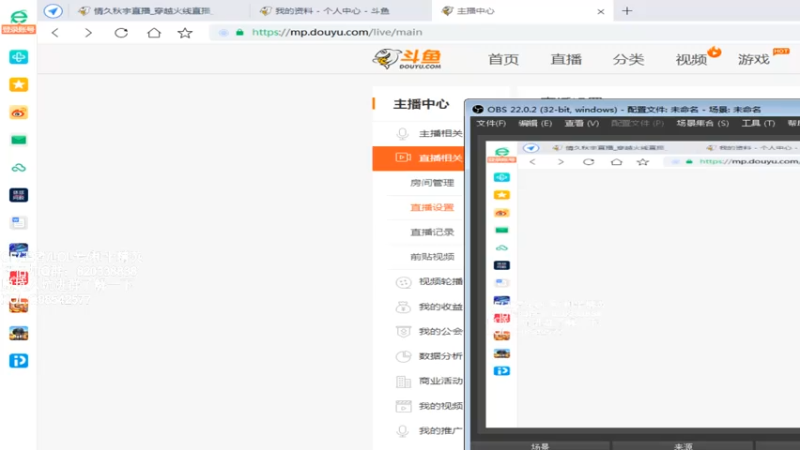Click the green cloud sidebar icon
800x450 pixels.
point(18,167)
